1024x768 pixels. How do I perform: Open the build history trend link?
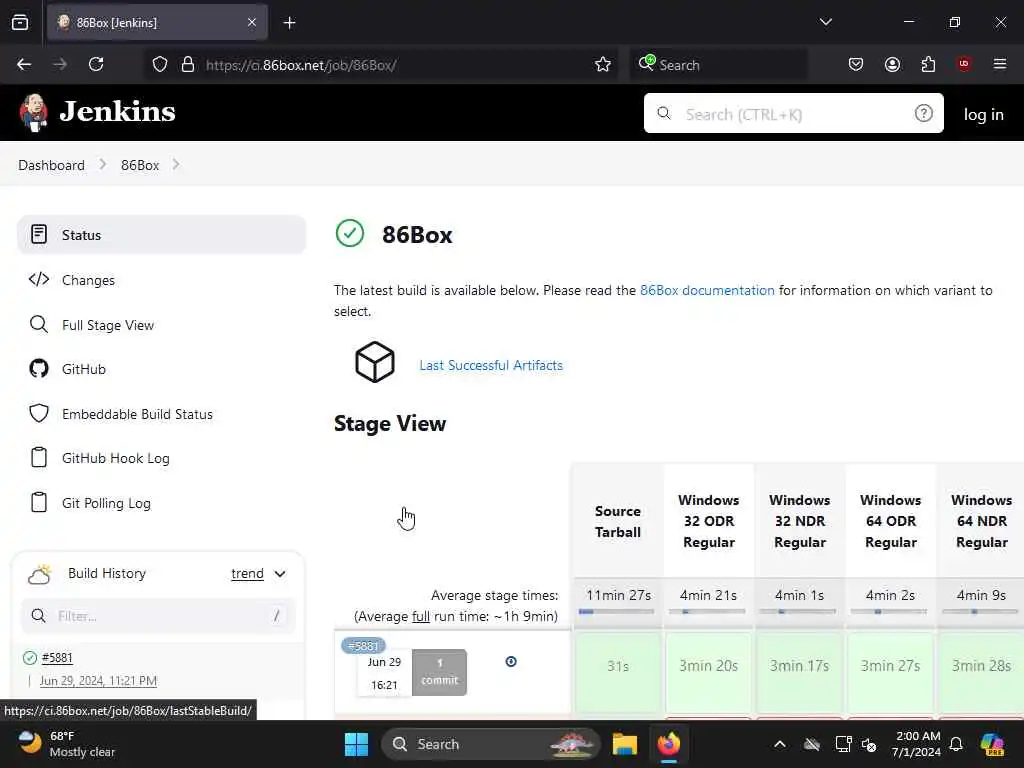tap(248, 573)
